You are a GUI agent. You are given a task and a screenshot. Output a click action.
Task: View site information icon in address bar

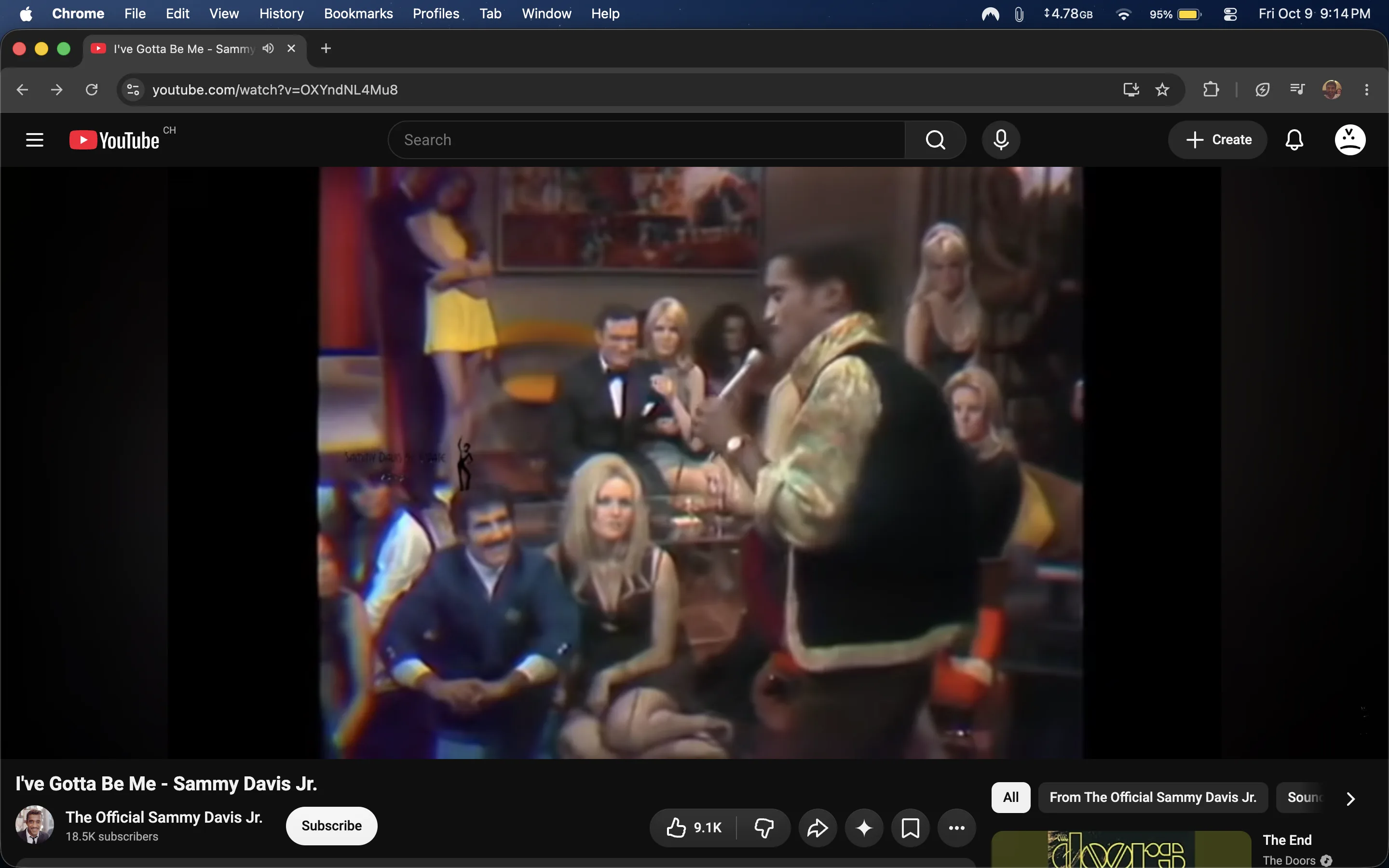tap(133, 90)
